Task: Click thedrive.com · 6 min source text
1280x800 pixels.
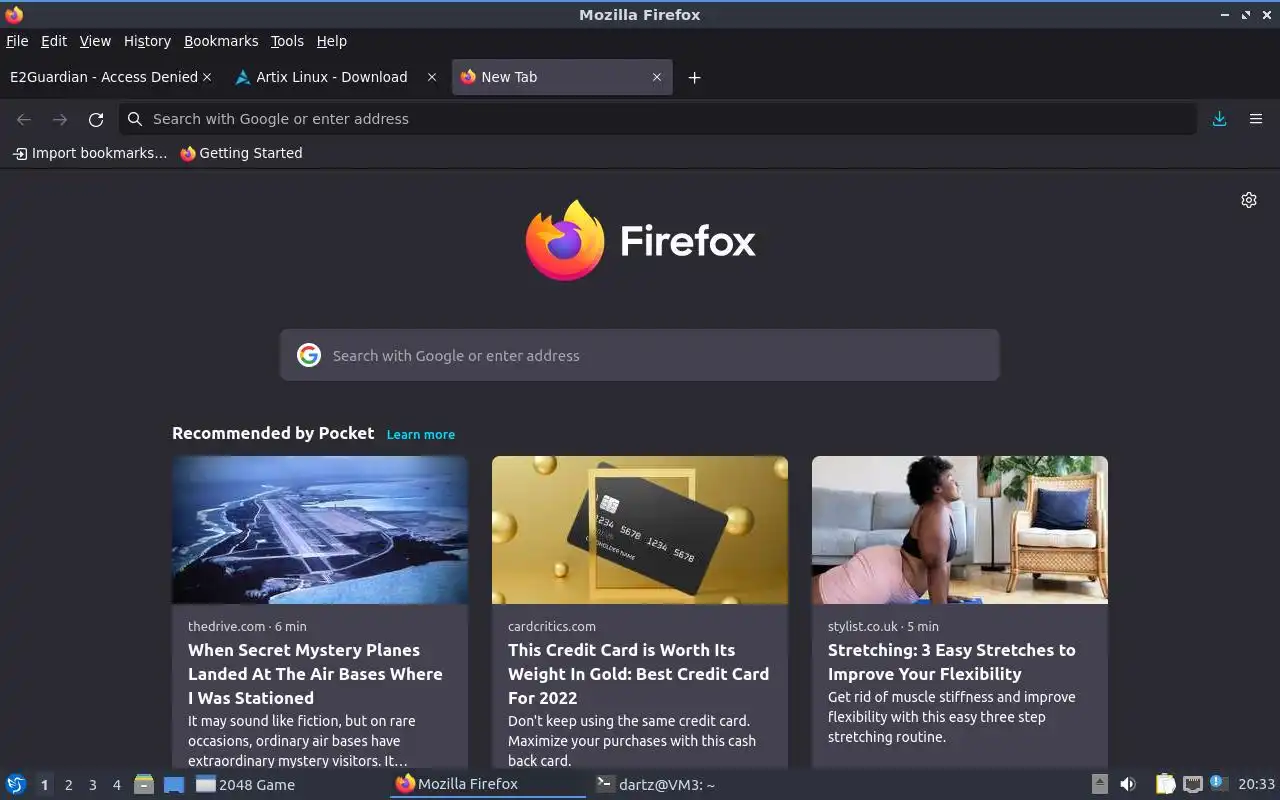Action: pos(247,626)
